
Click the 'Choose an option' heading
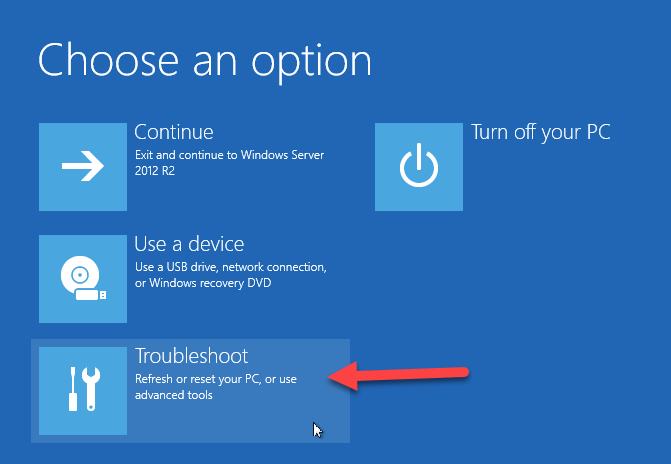[x=205, y=60]
